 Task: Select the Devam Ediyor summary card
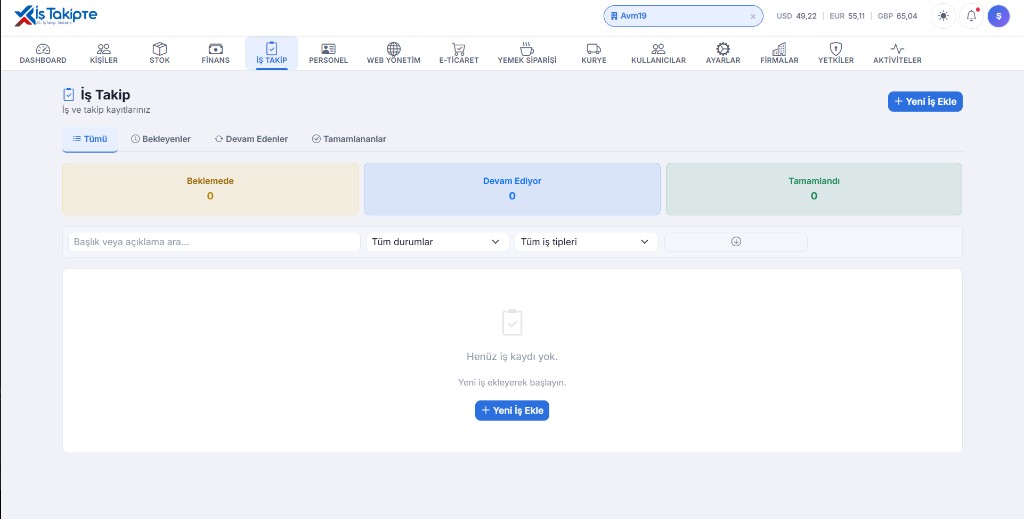pos(512,189)
